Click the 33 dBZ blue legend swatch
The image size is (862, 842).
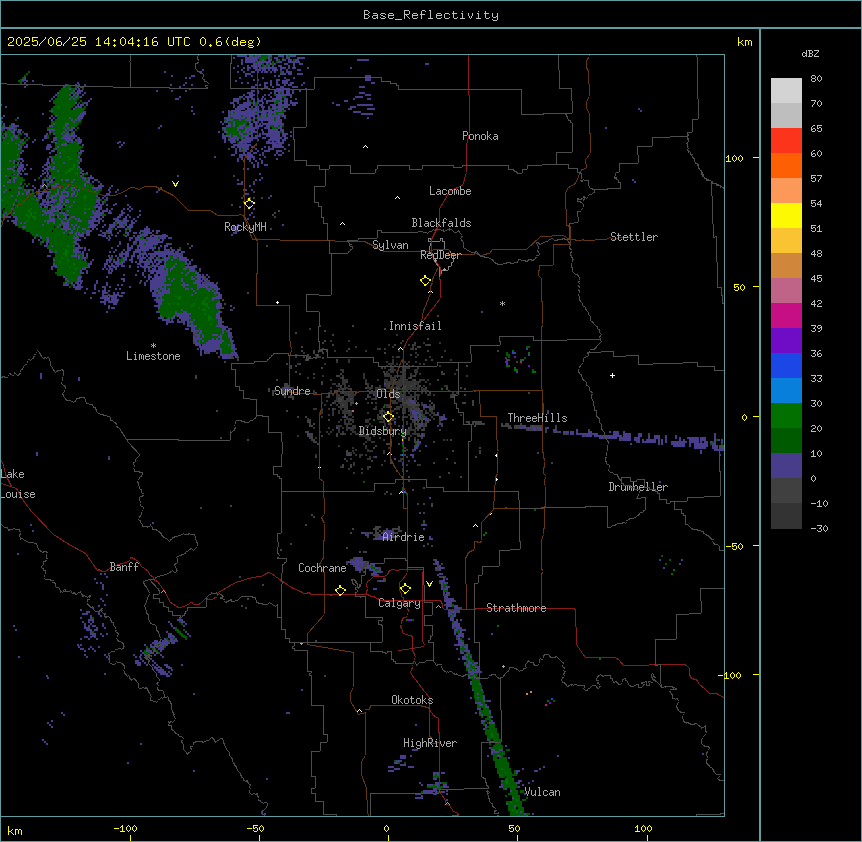tap(786, 365)
